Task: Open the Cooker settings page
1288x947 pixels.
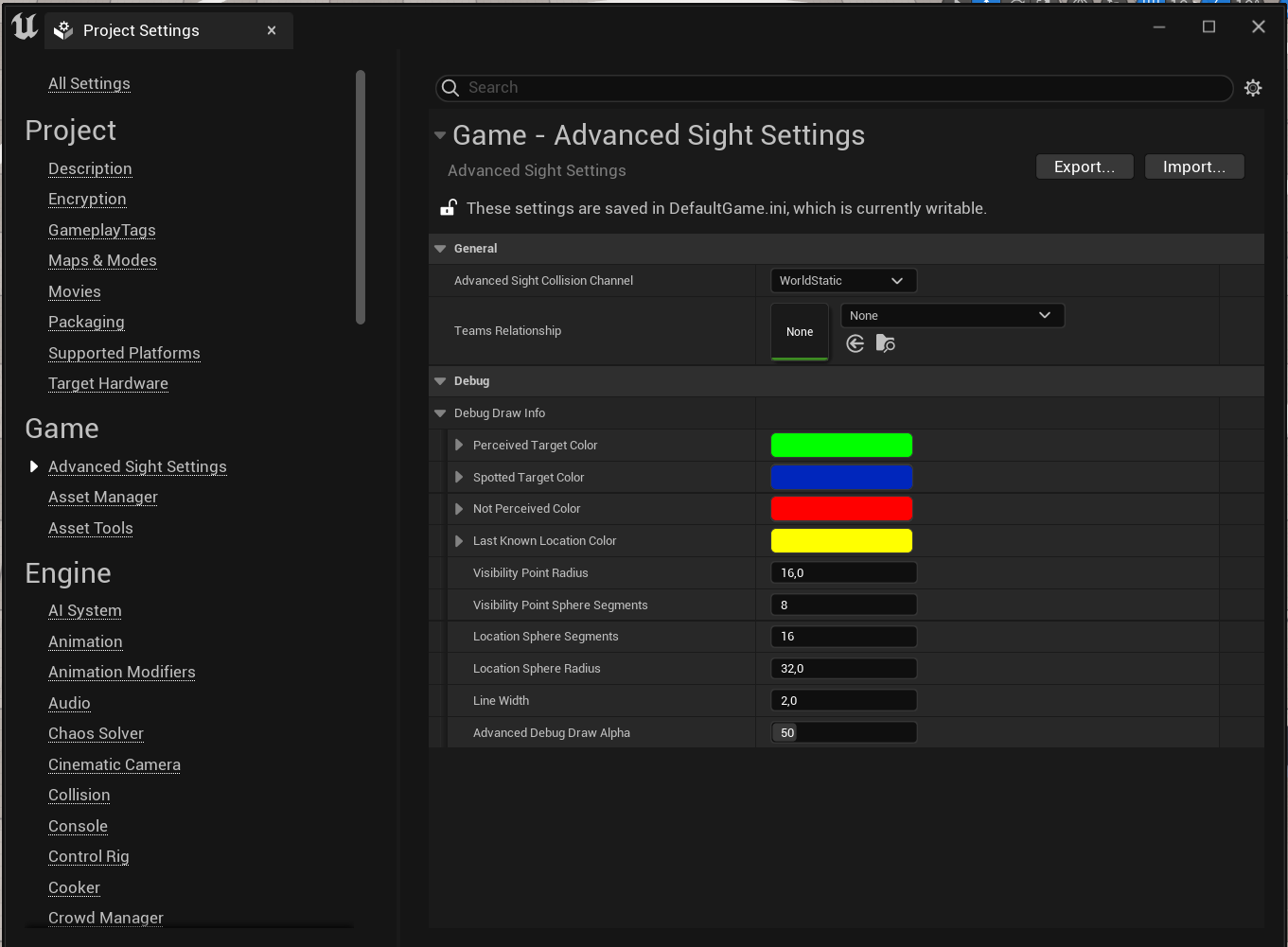Action: pyautogui.click(x=74, y=887)
